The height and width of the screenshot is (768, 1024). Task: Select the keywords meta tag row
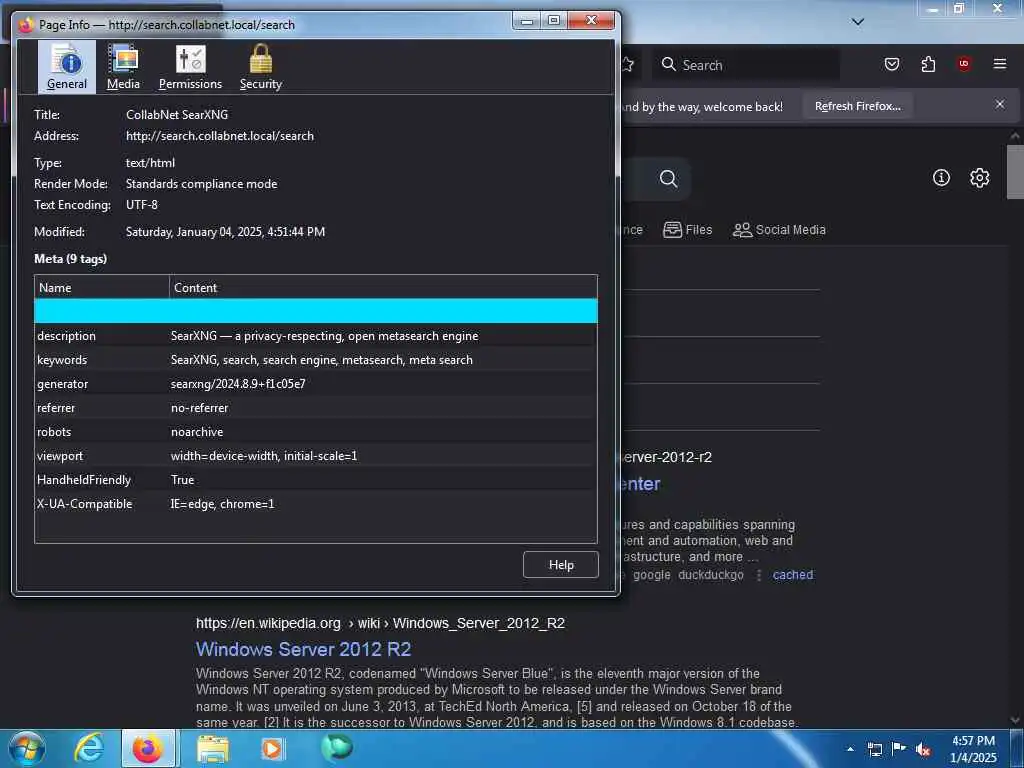pyautogui.click(x=315, y=360)
